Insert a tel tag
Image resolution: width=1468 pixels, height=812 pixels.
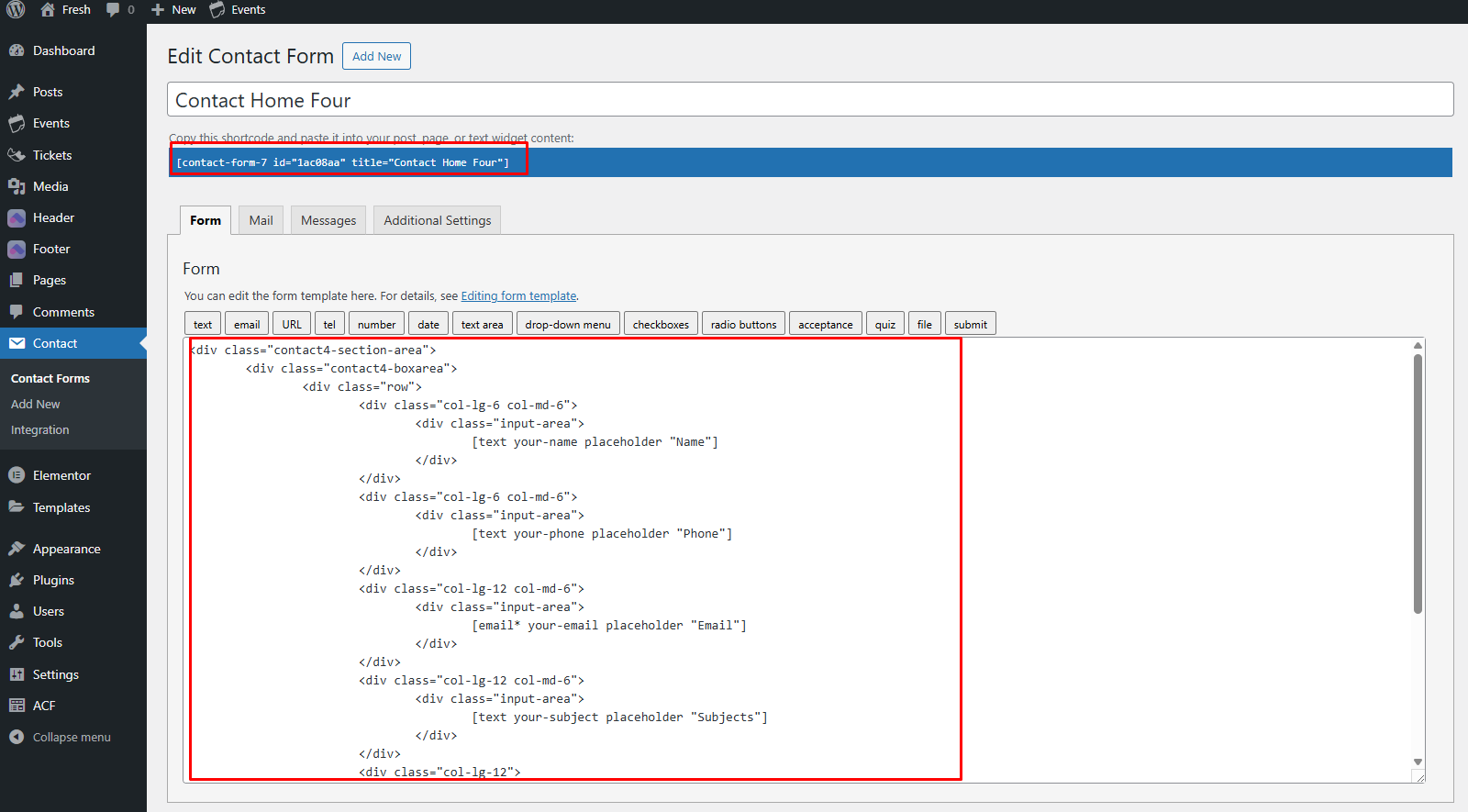coord(329,324)
